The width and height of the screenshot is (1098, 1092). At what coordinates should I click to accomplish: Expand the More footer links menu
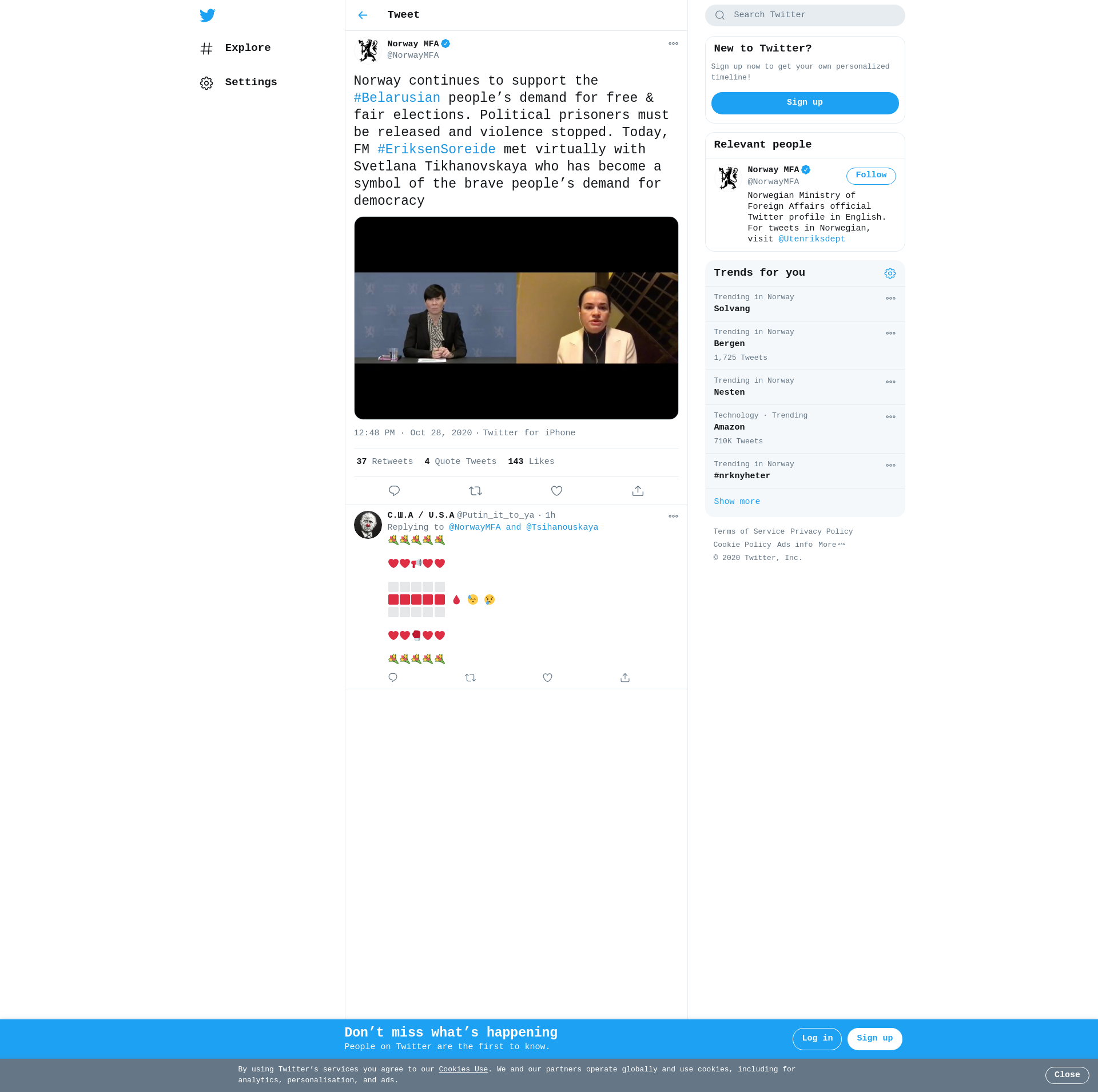click(831, 545)
